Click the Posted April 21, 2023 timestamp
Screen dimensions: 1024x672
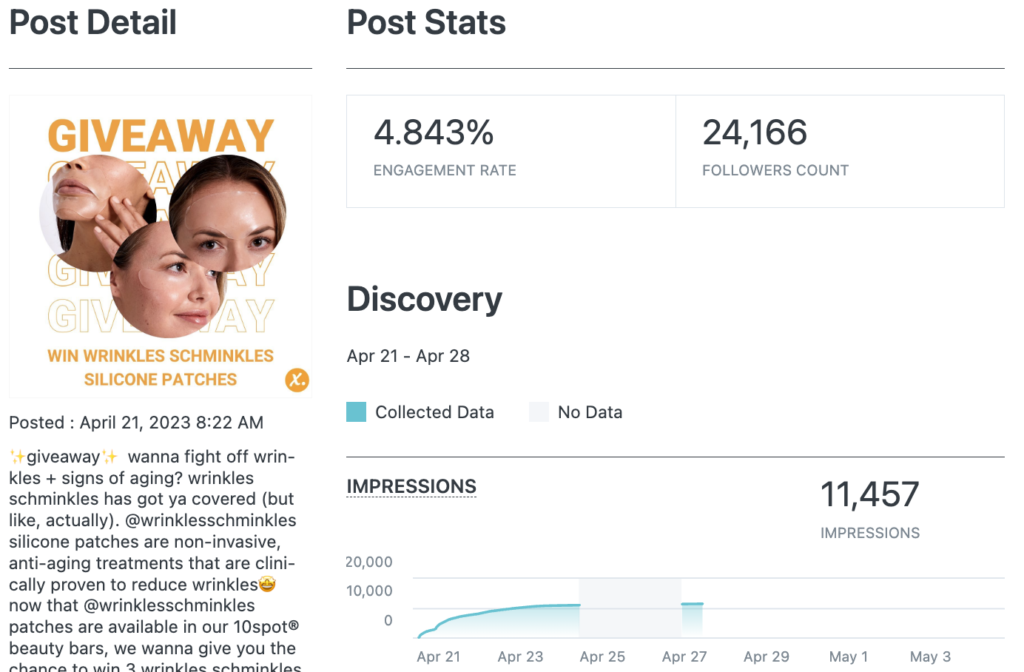click(136, 423)
